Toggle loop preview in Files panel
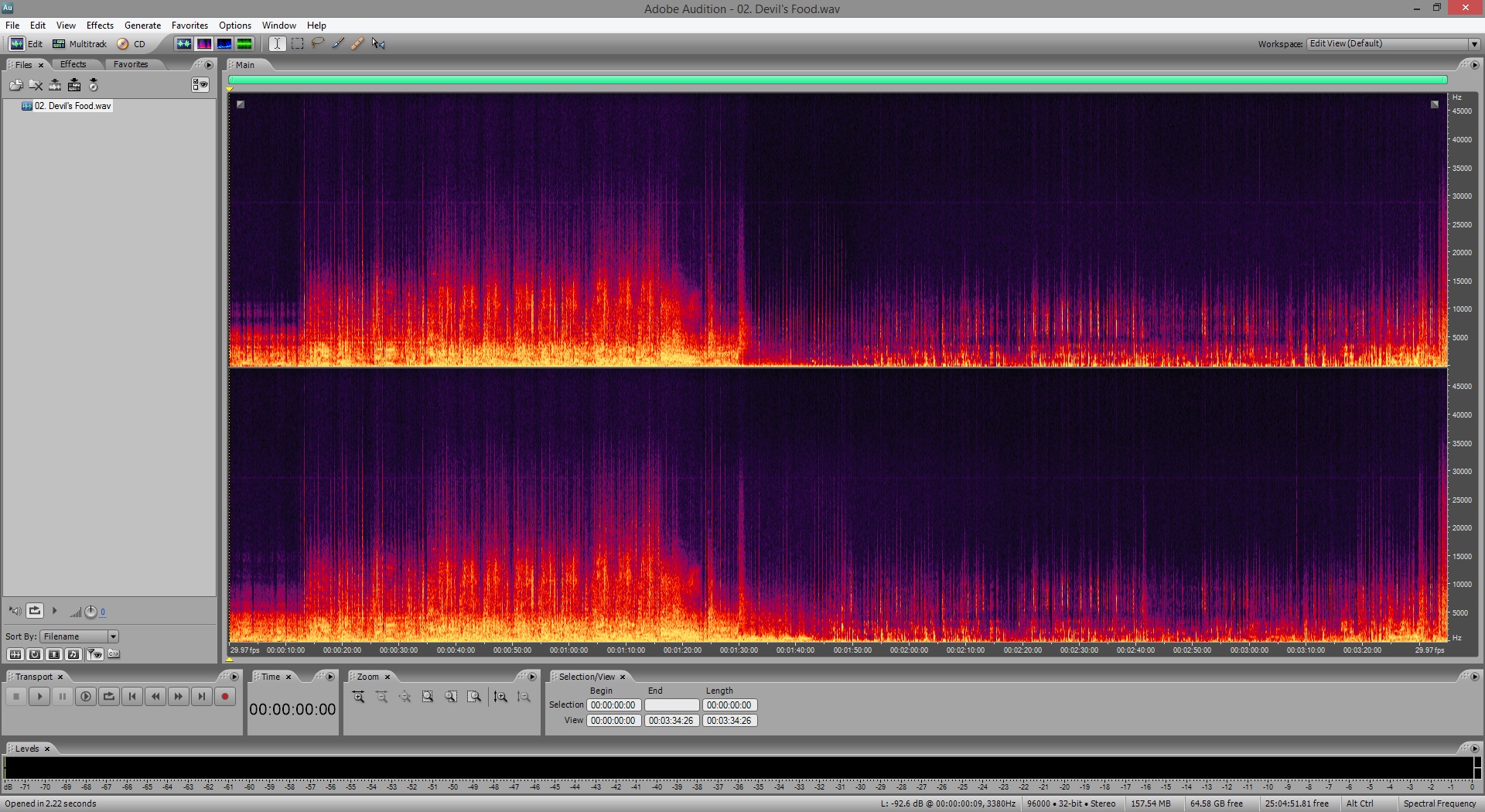 click(35, 611)
